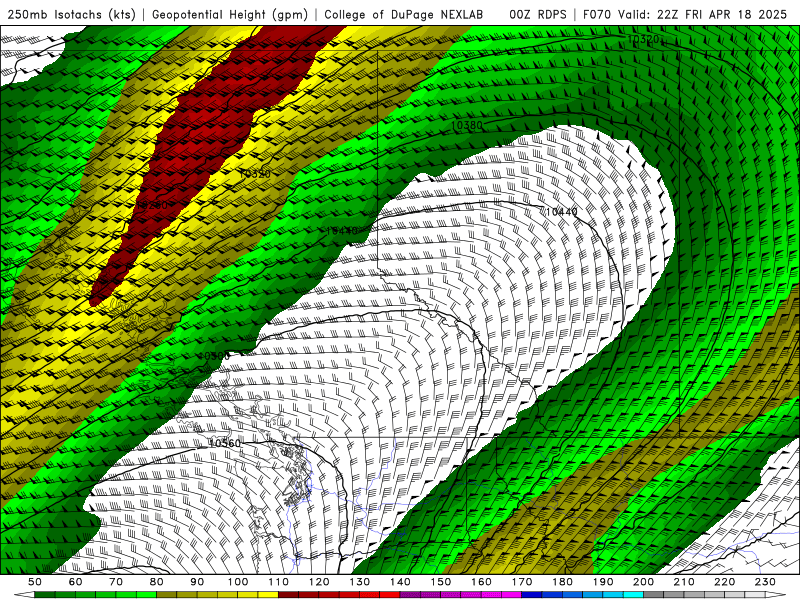Click the 130 value on the color bar
Screen dimensions: 800x600
coord(360,582)
